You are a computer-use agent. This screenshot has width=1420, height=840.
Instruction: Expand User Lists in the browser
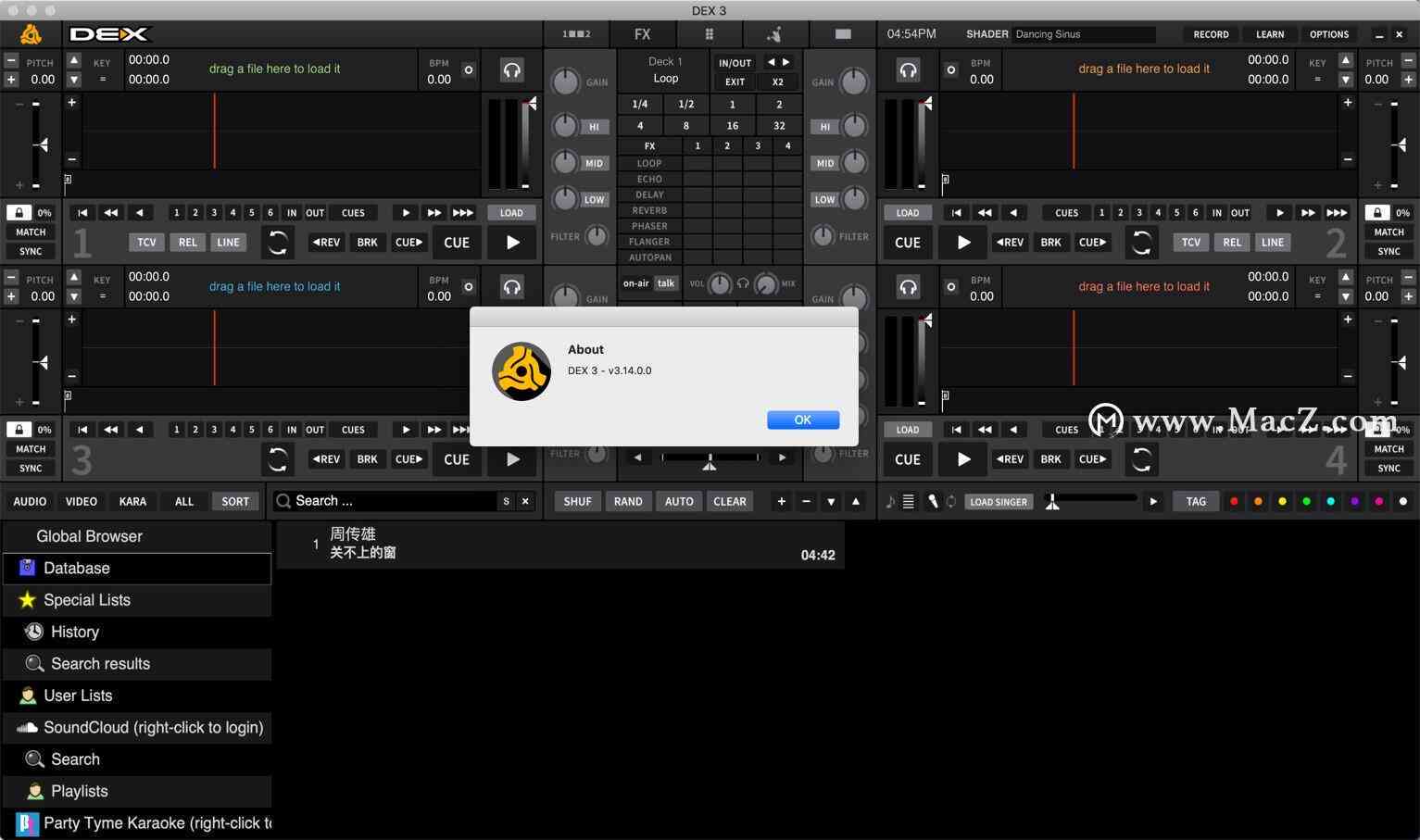coord(137,696)
